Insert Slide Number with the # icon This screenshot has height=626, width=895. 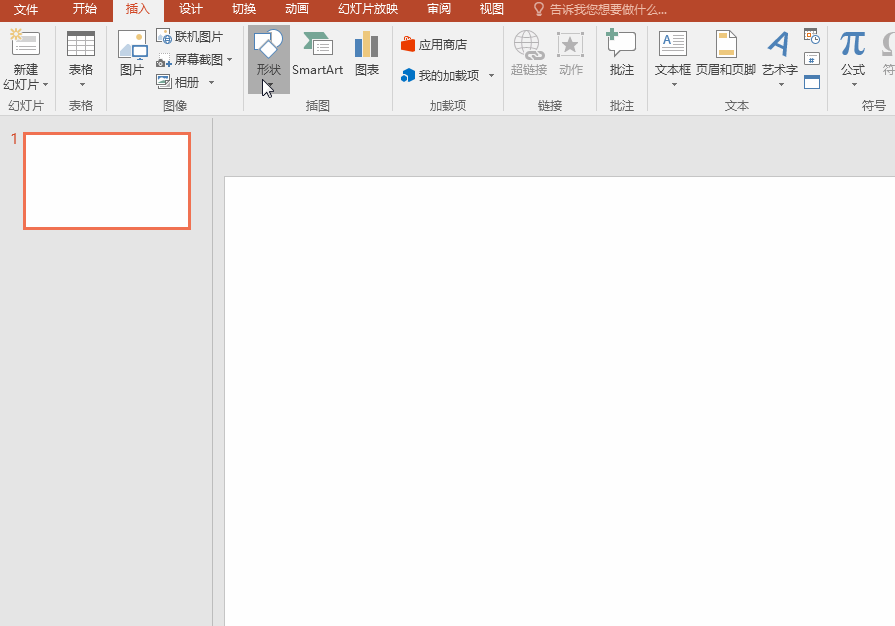pyautogui.click(x=811, y=58)
